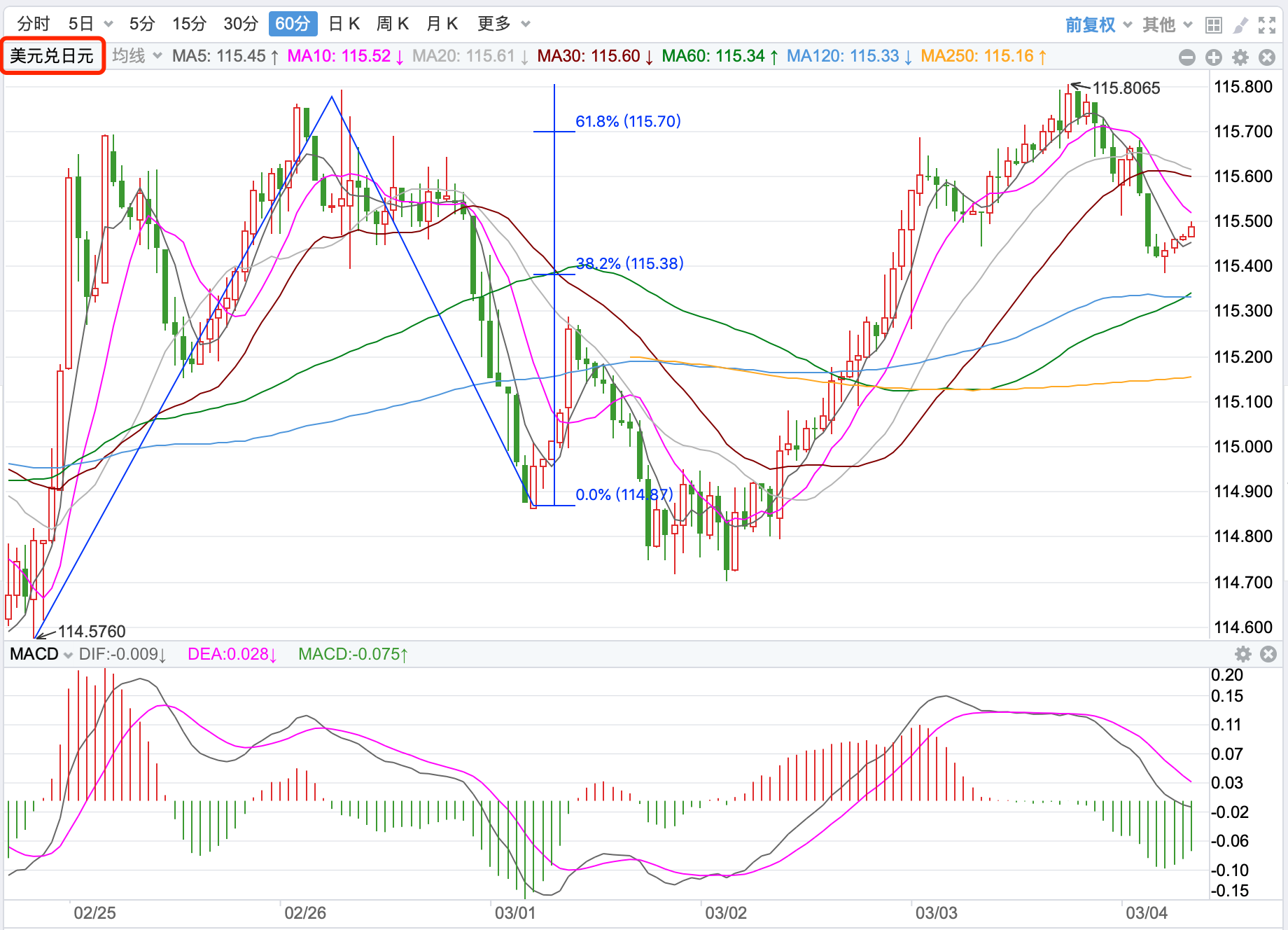Viewport: 1288px width, 930px height.
Task: Click the 61.8% (115.70) Fibonacci label
Action: [x=628, y=121]
